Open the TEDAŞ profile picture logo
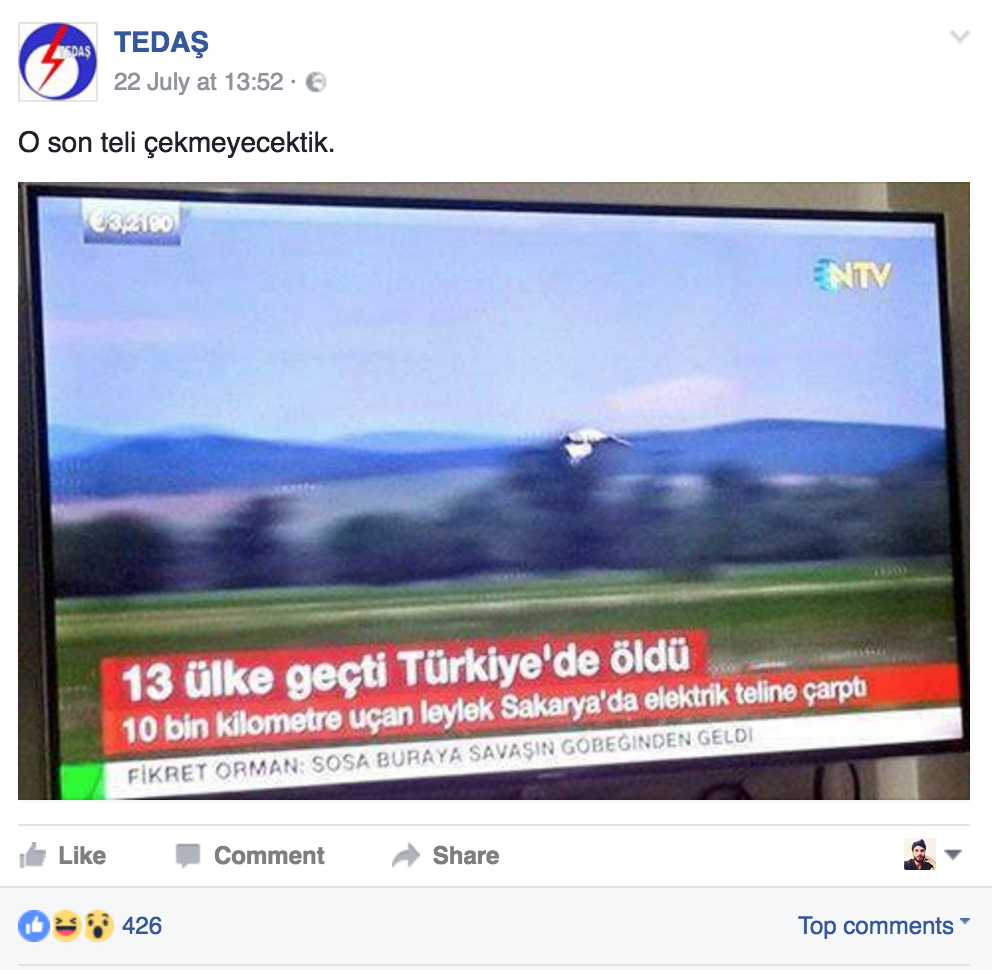 click(x=58, y=62)
